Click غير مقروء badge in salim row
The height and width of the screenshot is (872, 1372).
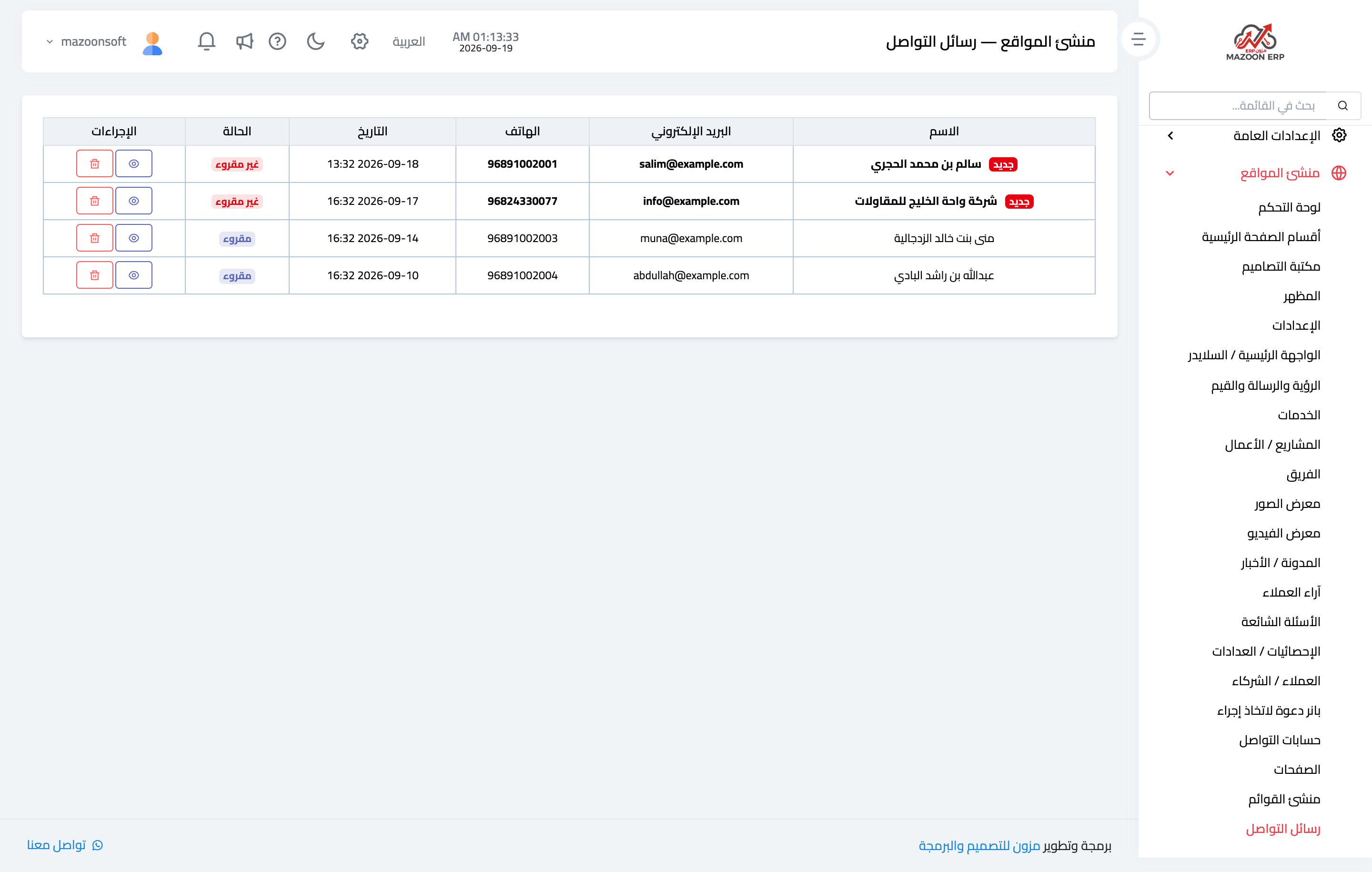click(x=237, y=164)
